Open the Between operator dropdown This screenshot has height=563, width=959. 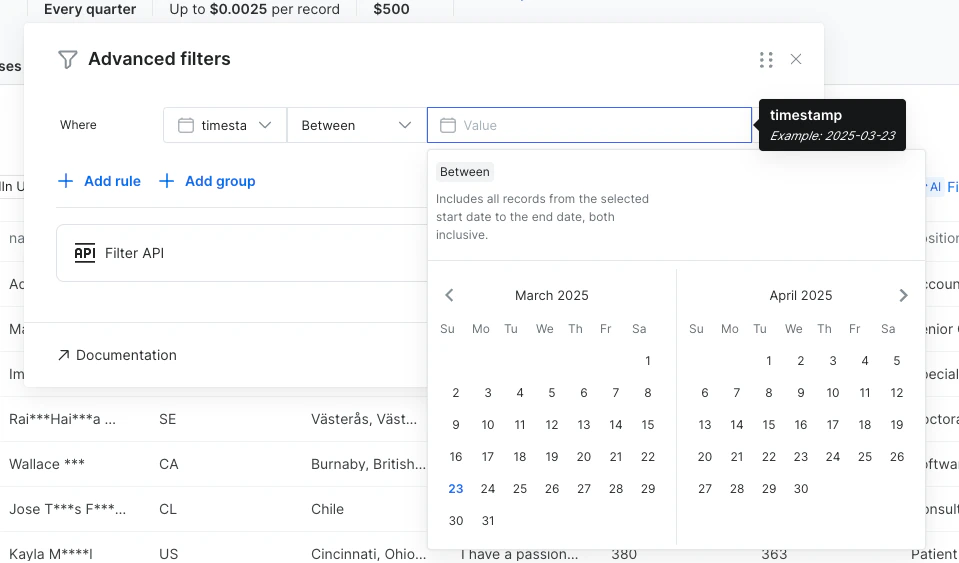[356, 125]
